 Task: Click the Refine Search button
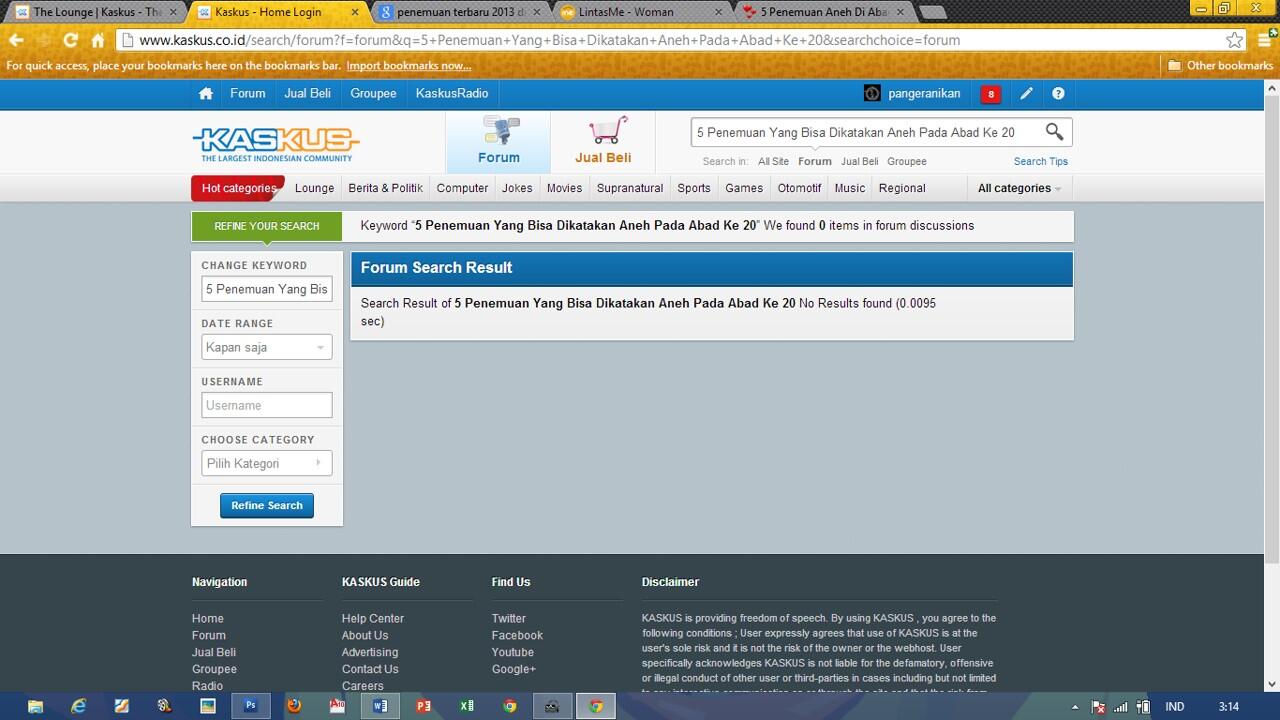267,505
